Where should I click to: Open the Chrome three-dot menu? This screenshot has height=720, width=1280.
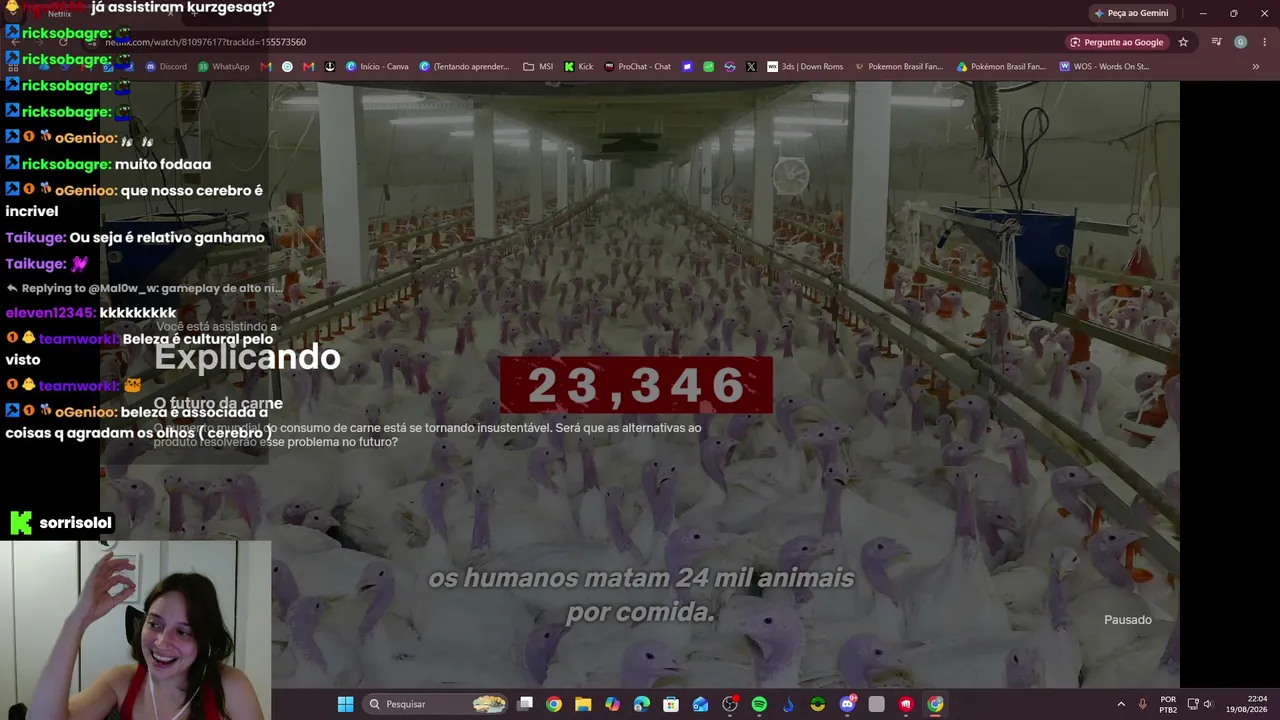pos(1265,42)
